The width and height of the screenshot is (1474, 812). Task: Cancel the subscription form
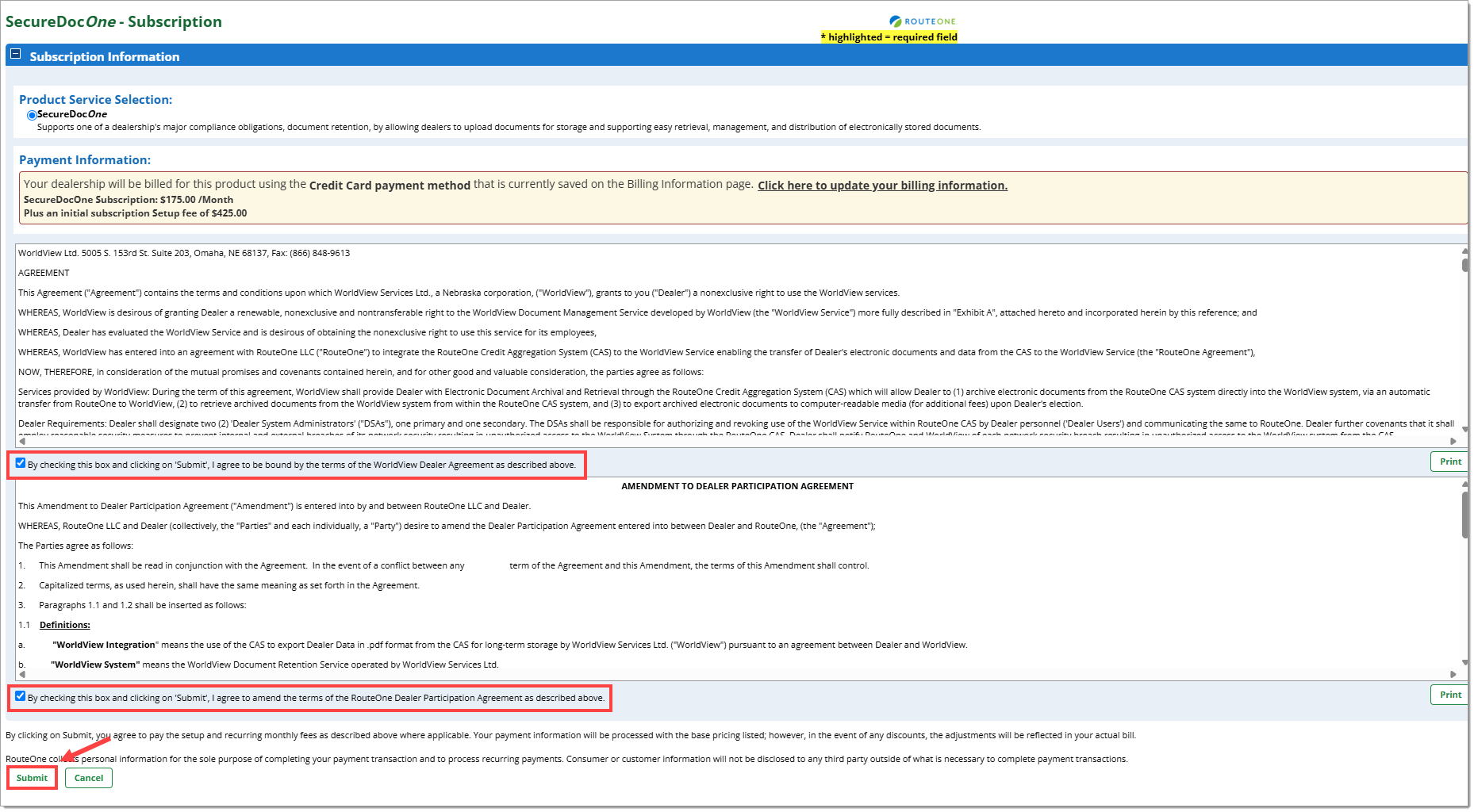pyautogui.click(x=89, y=778)
